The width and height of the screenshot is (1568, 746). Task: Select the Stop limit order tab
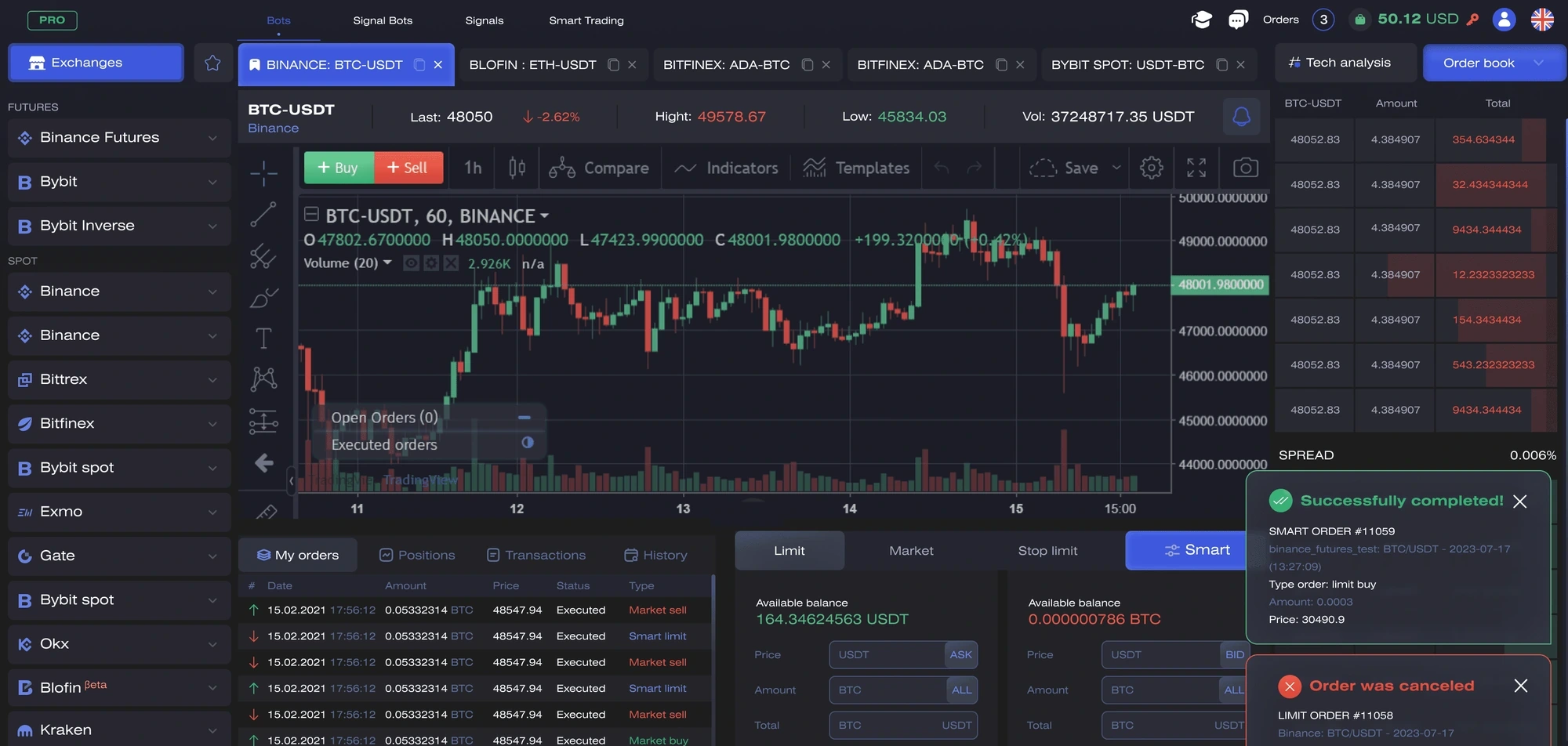[x=1047, y=551]
